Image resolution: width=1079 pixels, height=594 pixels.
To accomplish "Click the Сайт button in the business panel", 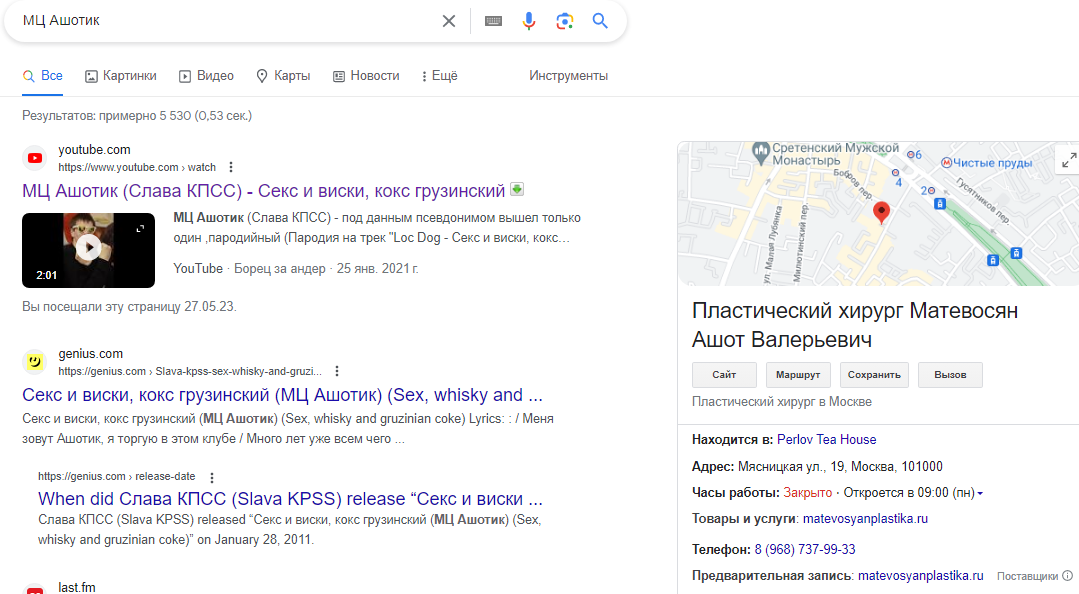I will tap(724, 374).
